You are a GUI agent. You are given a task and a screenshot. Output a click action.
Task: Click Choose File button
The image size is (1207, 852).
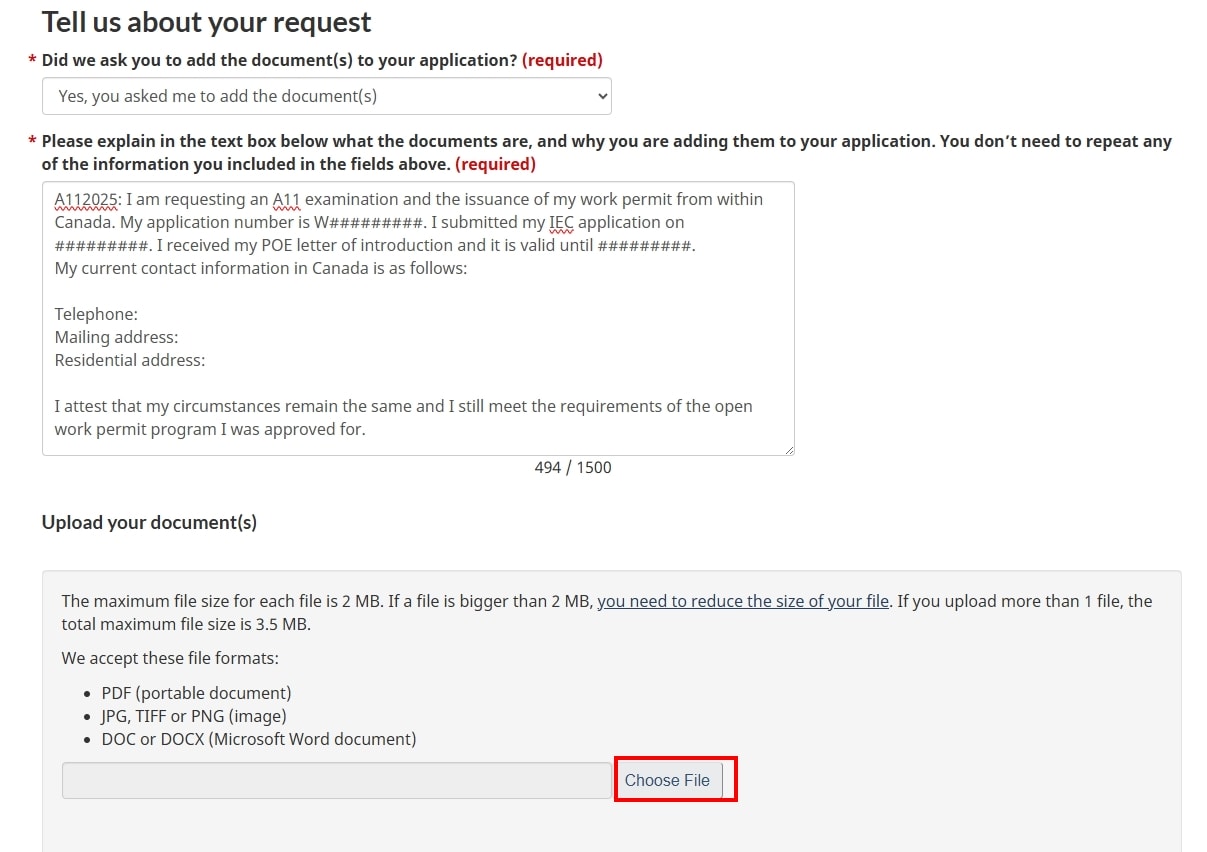coord(667,780)
